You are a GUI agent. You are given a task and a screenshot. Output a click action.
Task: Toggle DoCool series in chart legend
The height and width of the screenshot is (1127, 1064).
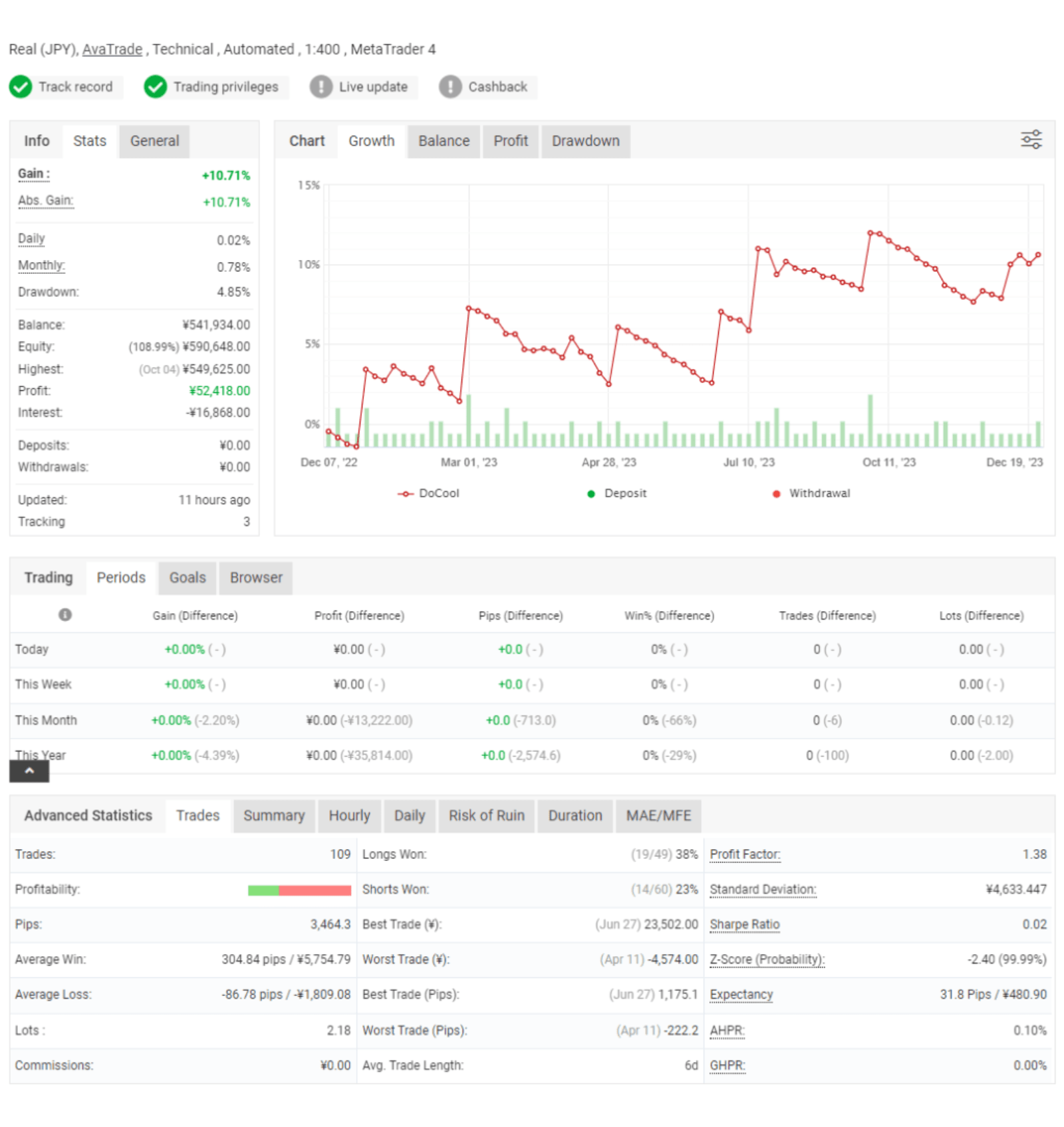[429, 493]
